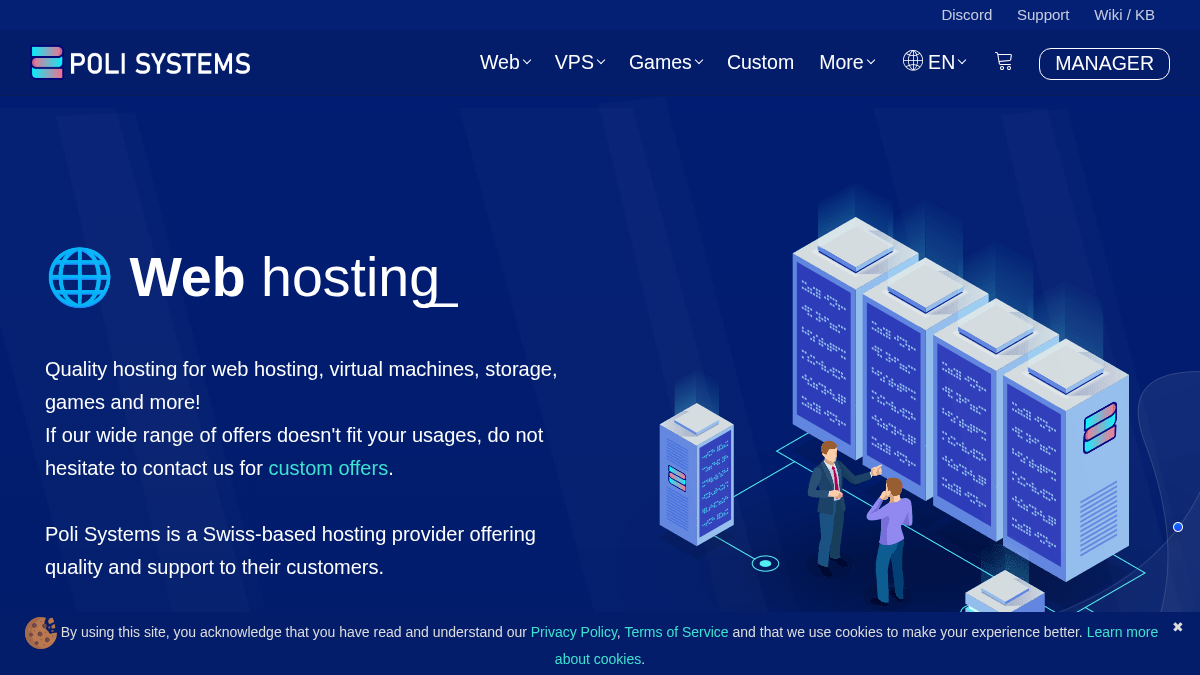Open the Privacy Policy link
The image size is (1200, 675).
click(x=574, y=632)
